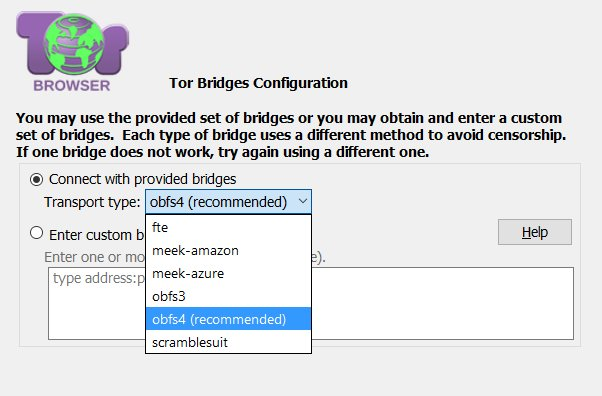Click the Tor Browser logo
The width and height of the screenshot is (602, 396).
point(73,52)
